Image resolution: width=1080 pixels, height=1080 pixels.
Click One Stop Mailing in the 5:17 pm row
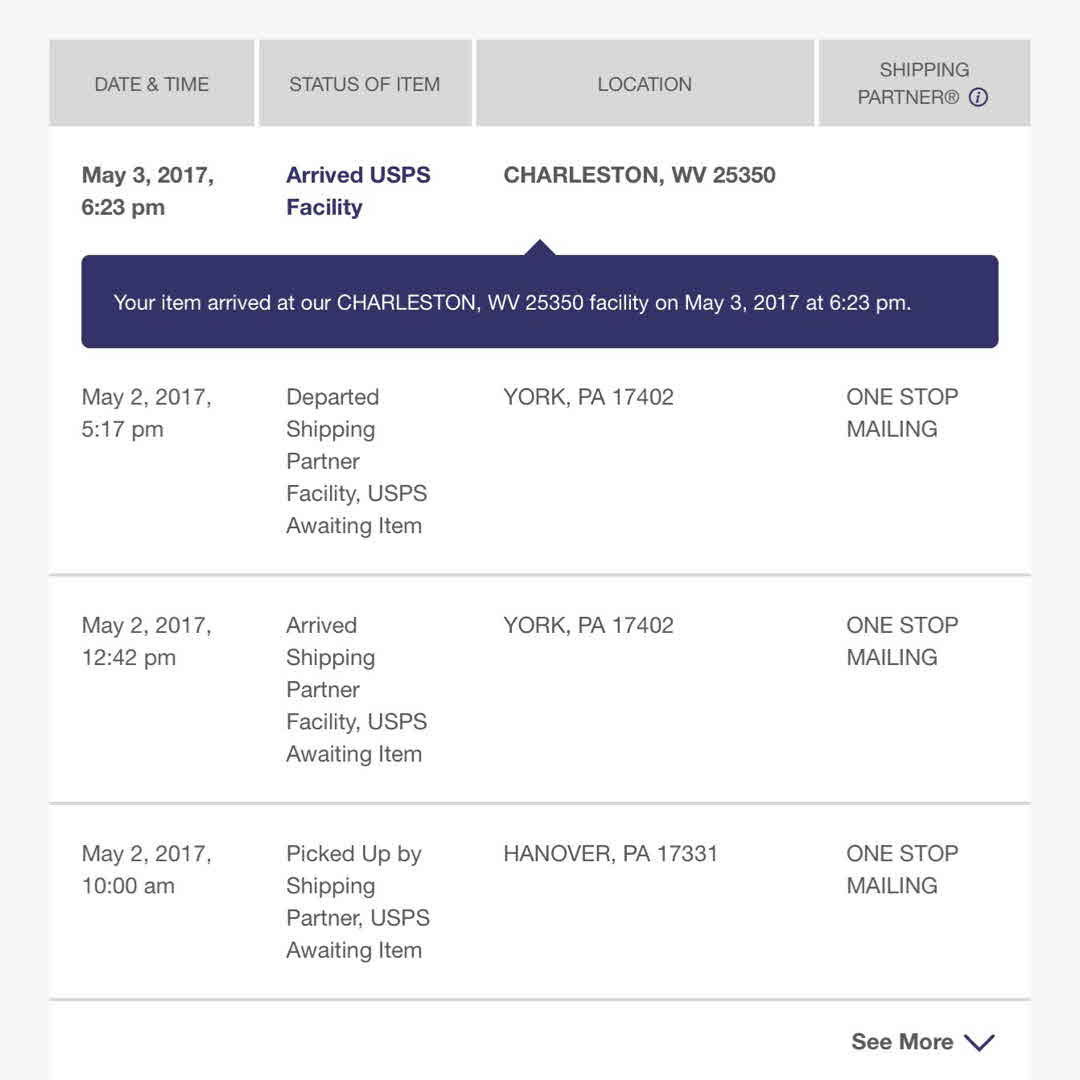(x=902, y=413)
